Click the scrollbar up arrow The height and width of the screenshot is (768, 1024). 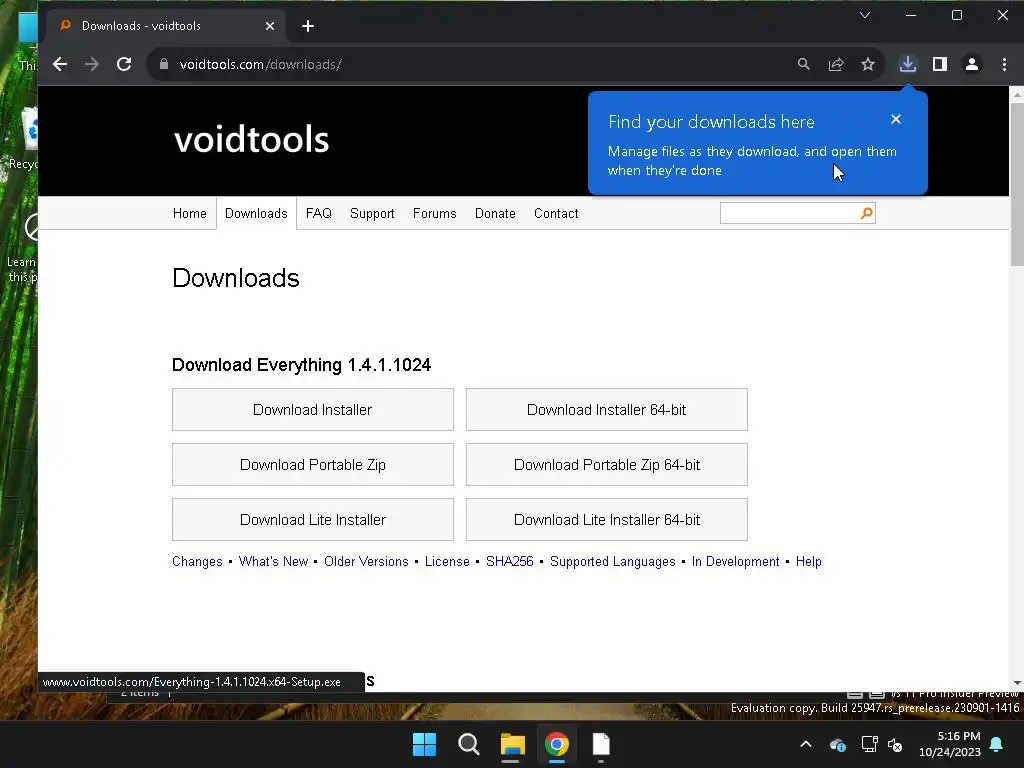(1017, 95)
